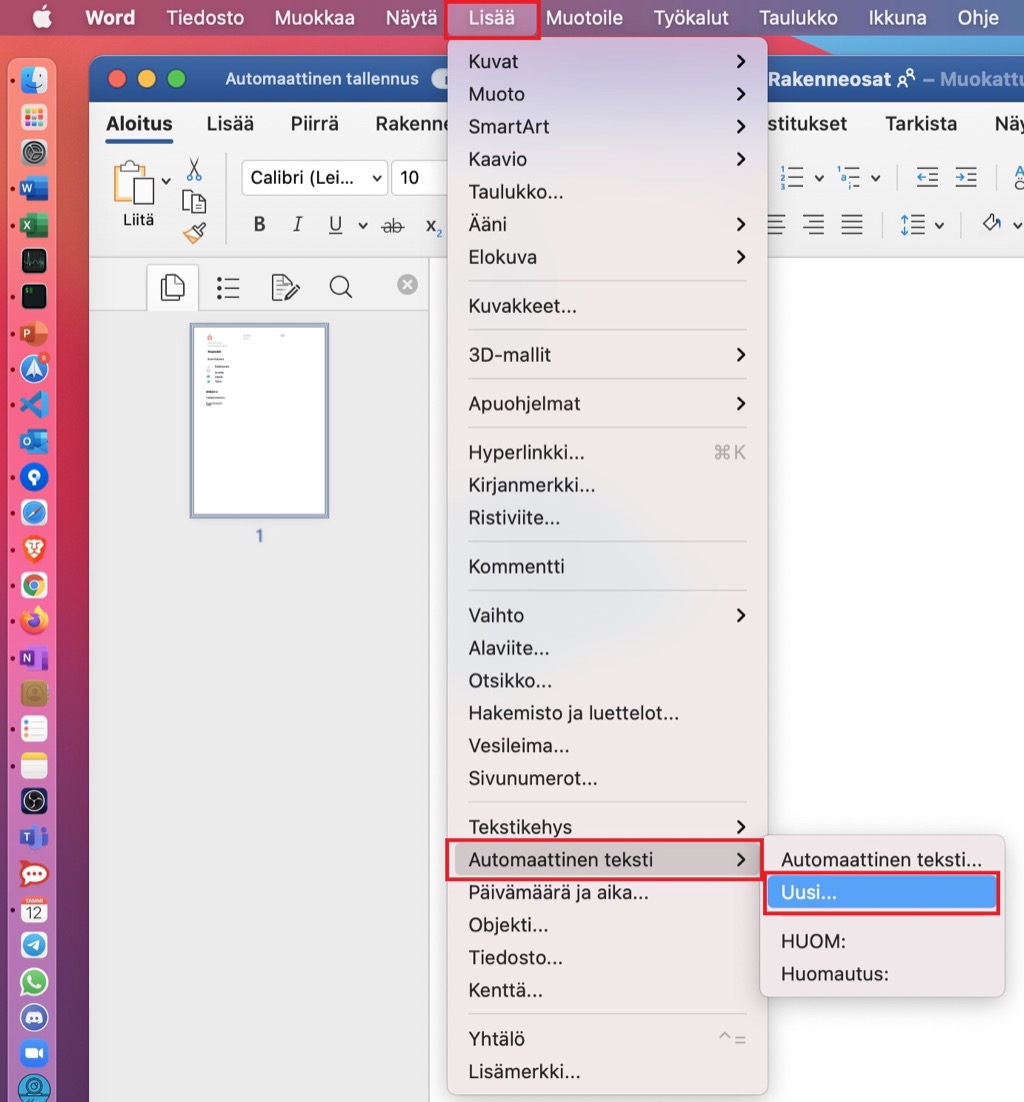This screenshot has width=1024, height=1102.
Task: Open the font name dropdown Calibri
Action: (x=314, y=178)
